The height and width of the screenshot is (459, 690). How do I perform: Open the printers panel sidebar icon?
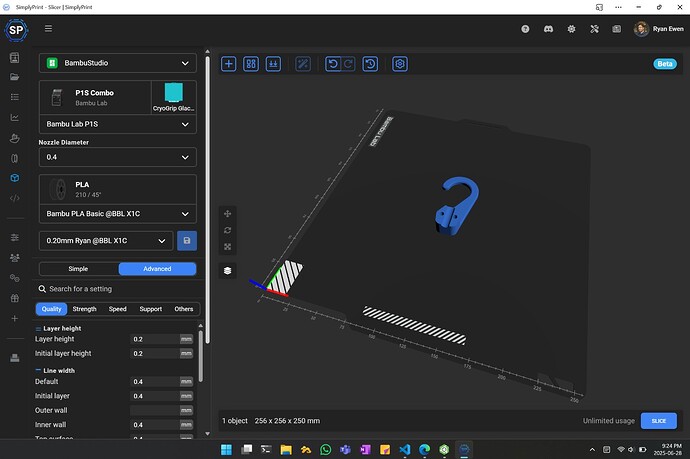[15, 58]
